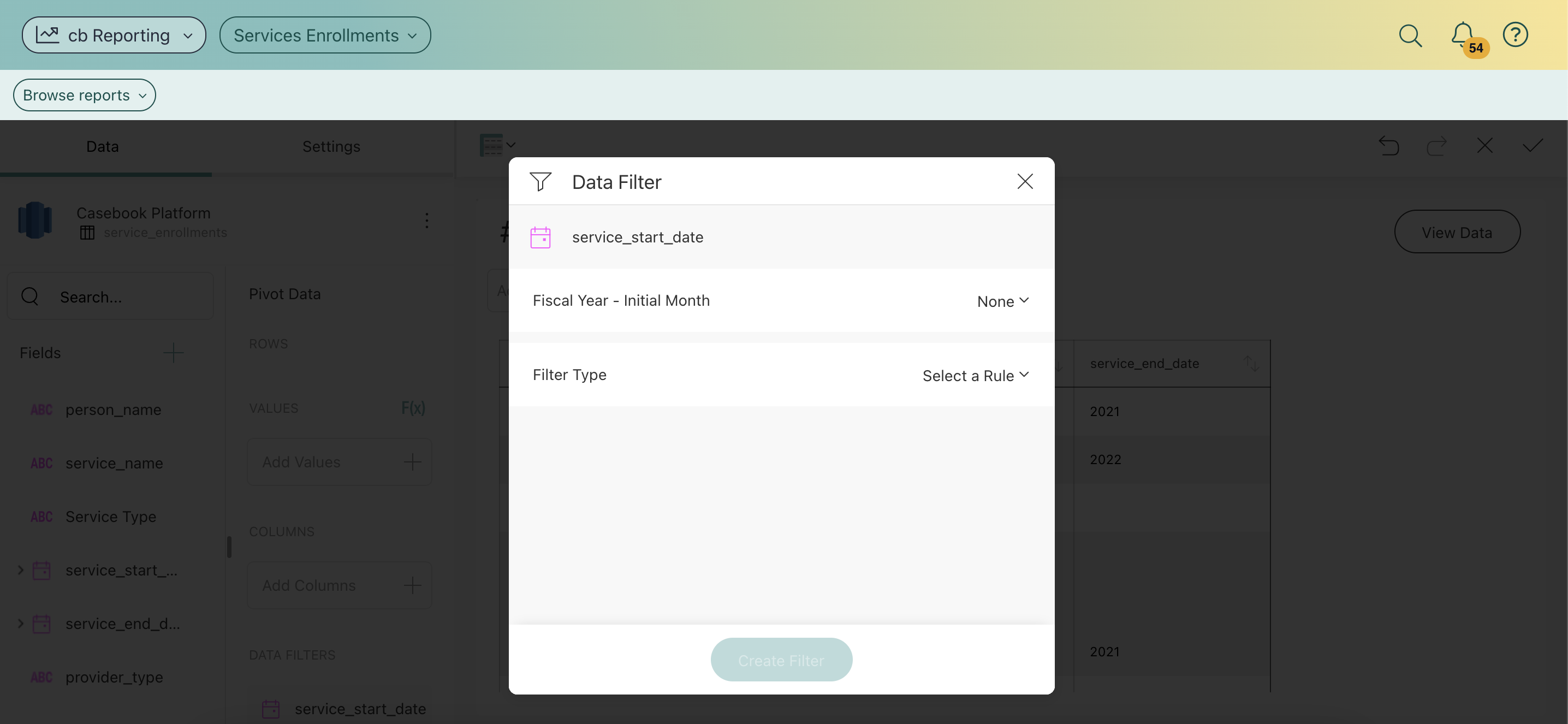The image size is (1568, 724).
Task: Switch to the Data tab
Action: coord(102,147)
